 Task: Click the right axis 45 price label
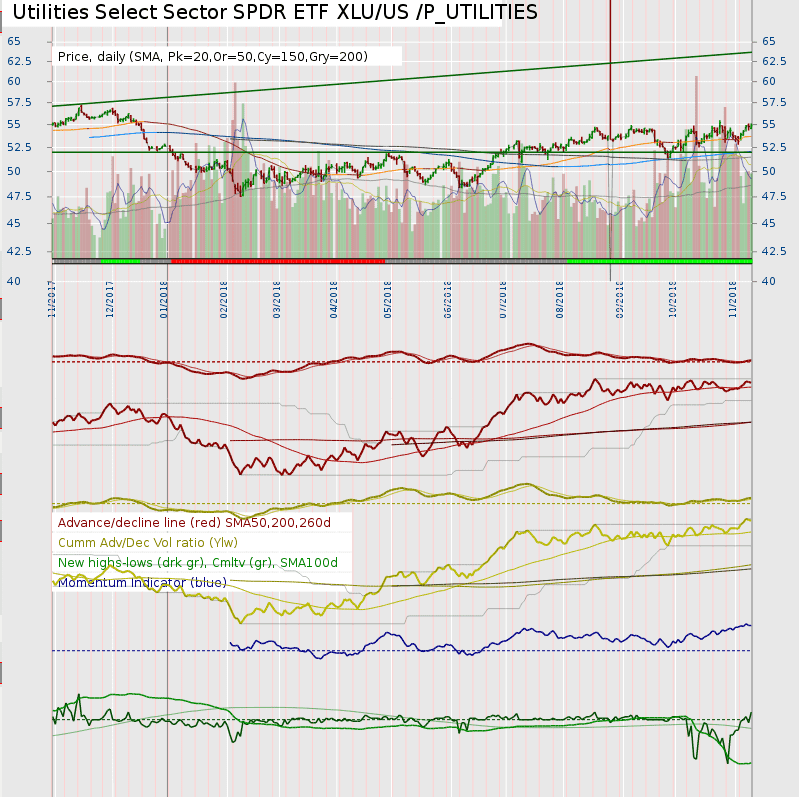coord(769,223)
